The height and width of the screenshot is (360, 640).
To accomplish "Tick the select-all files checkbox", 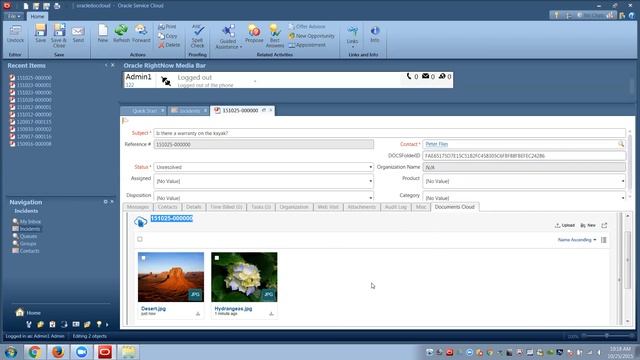I will pos(140,239).
